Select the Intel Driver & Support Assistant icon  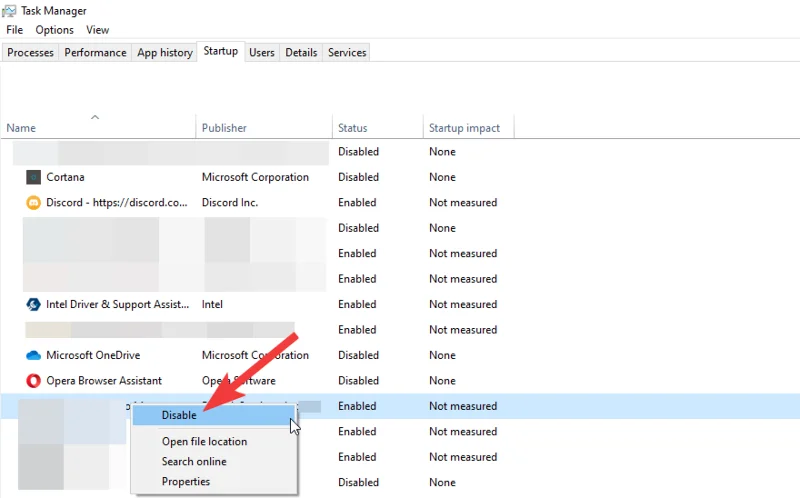pyautogui.click(x=33, y=304)
